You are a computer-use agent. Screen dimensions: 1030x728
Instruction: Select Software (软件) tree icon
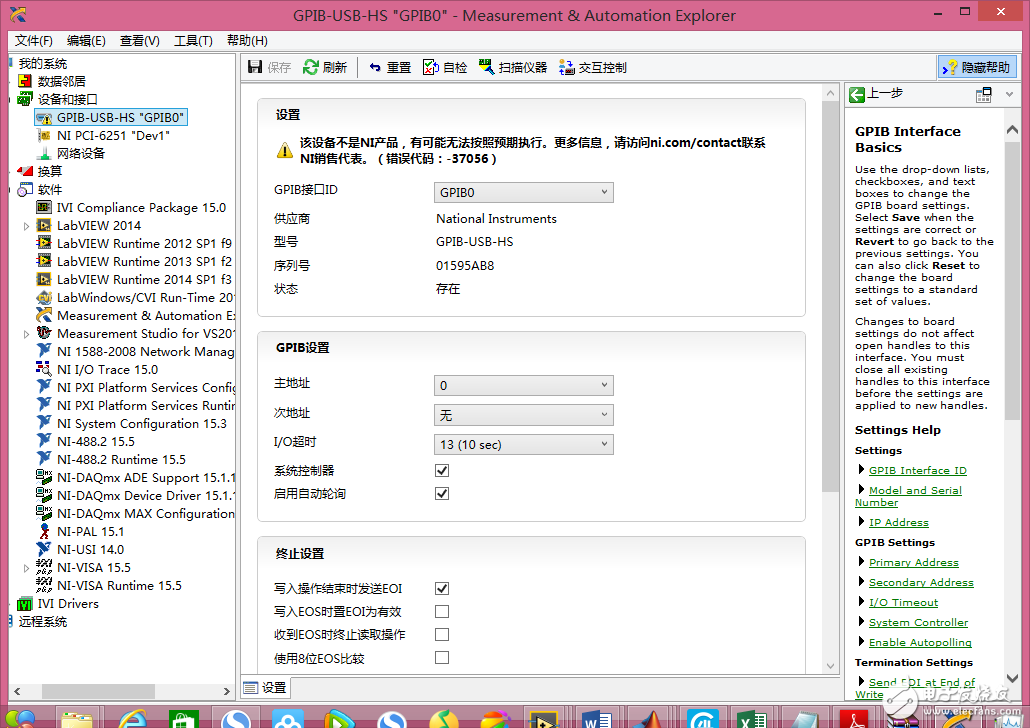25,189
